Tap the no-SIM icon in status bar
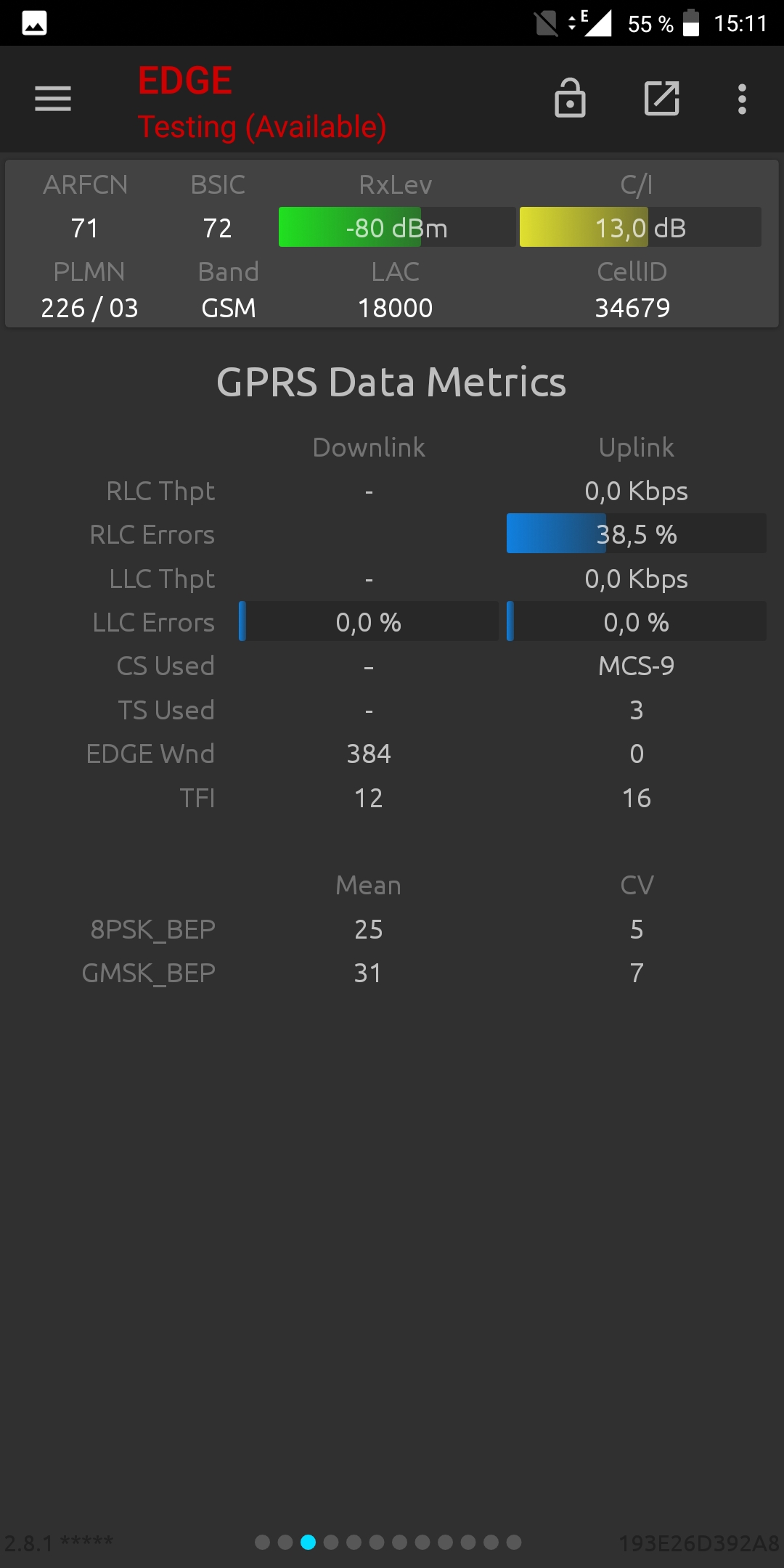This screenshot has width=784, height=1568. click(x=546, y=23)
